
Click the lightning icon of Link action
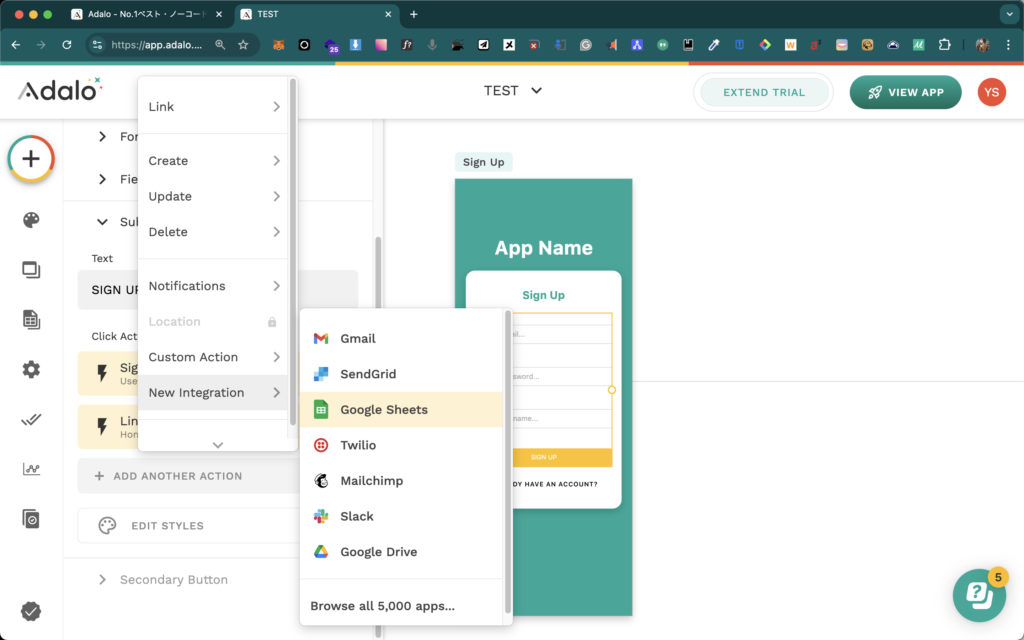pos(102,426)
